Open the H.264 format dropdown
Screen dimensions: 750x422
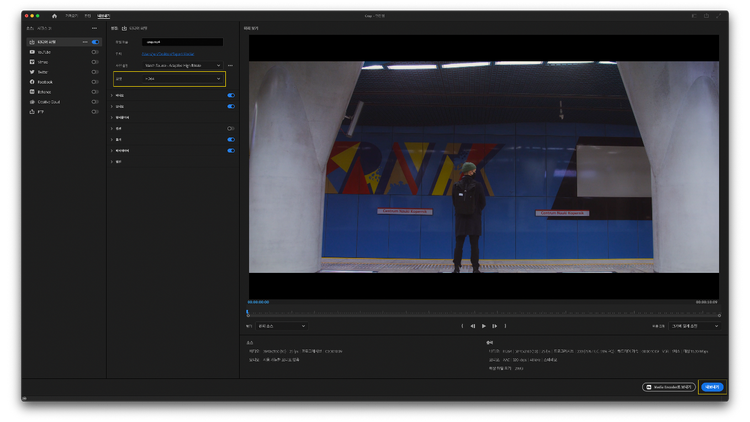[182, 78]
